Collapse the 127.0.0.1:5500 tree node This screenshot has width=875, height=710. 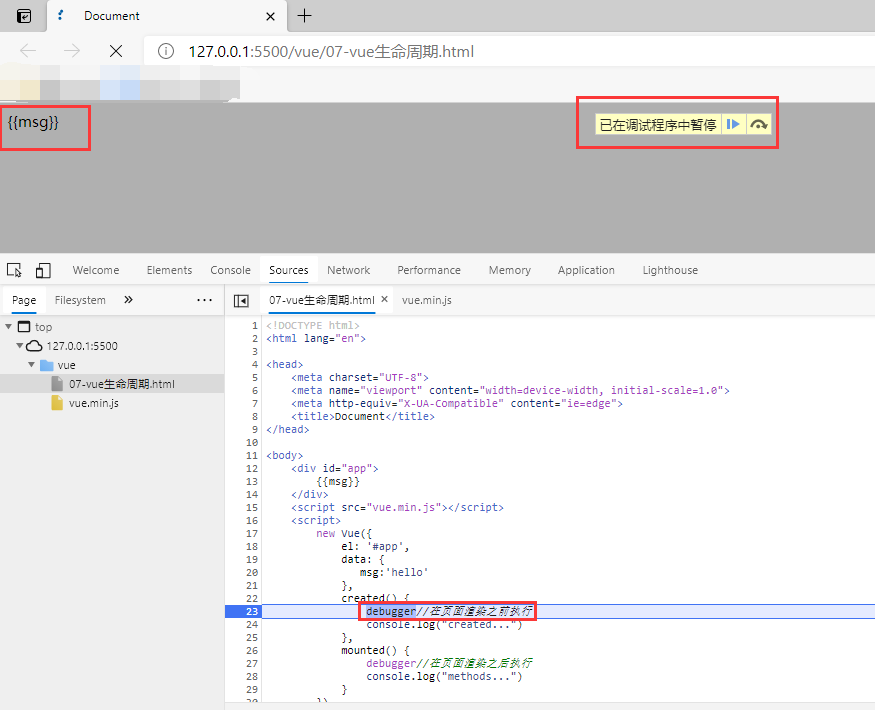pyautogui.click(x=20, y=346)
